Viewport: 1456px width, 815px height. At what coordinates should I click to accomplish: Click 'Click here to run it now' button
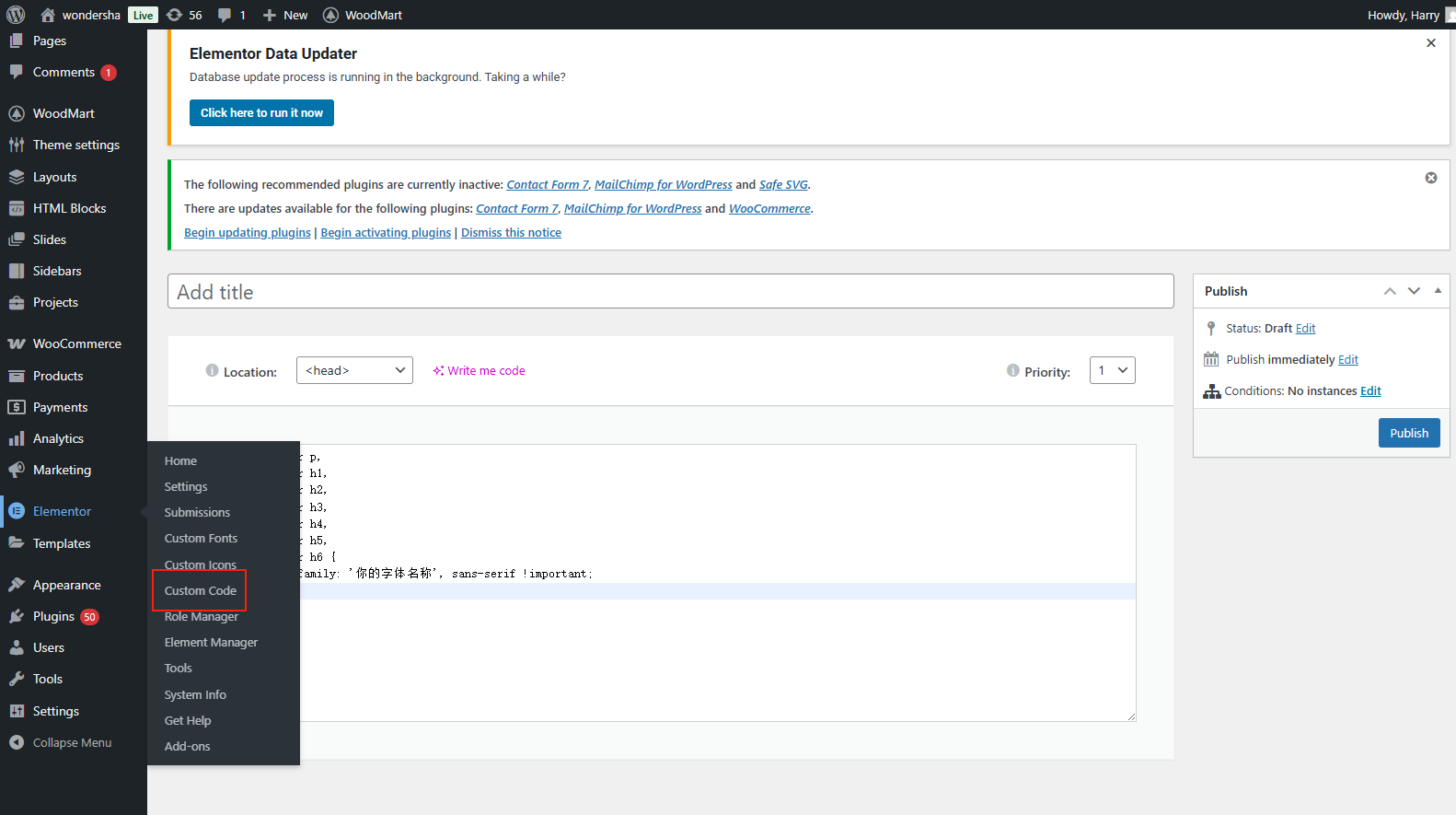pos(261,112)
